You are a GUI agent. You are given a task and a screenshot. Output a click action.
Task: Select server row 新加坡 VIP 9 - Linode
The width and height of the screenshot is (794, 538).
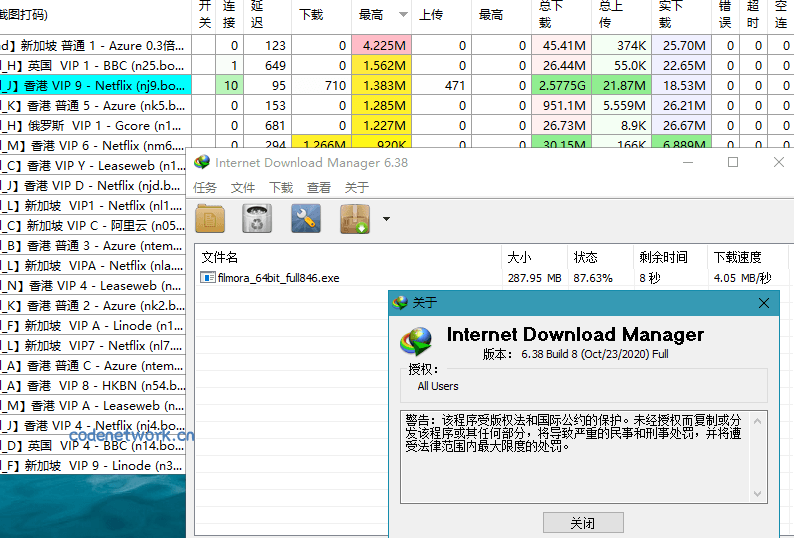pyautogui.click(x=93, y=466)
